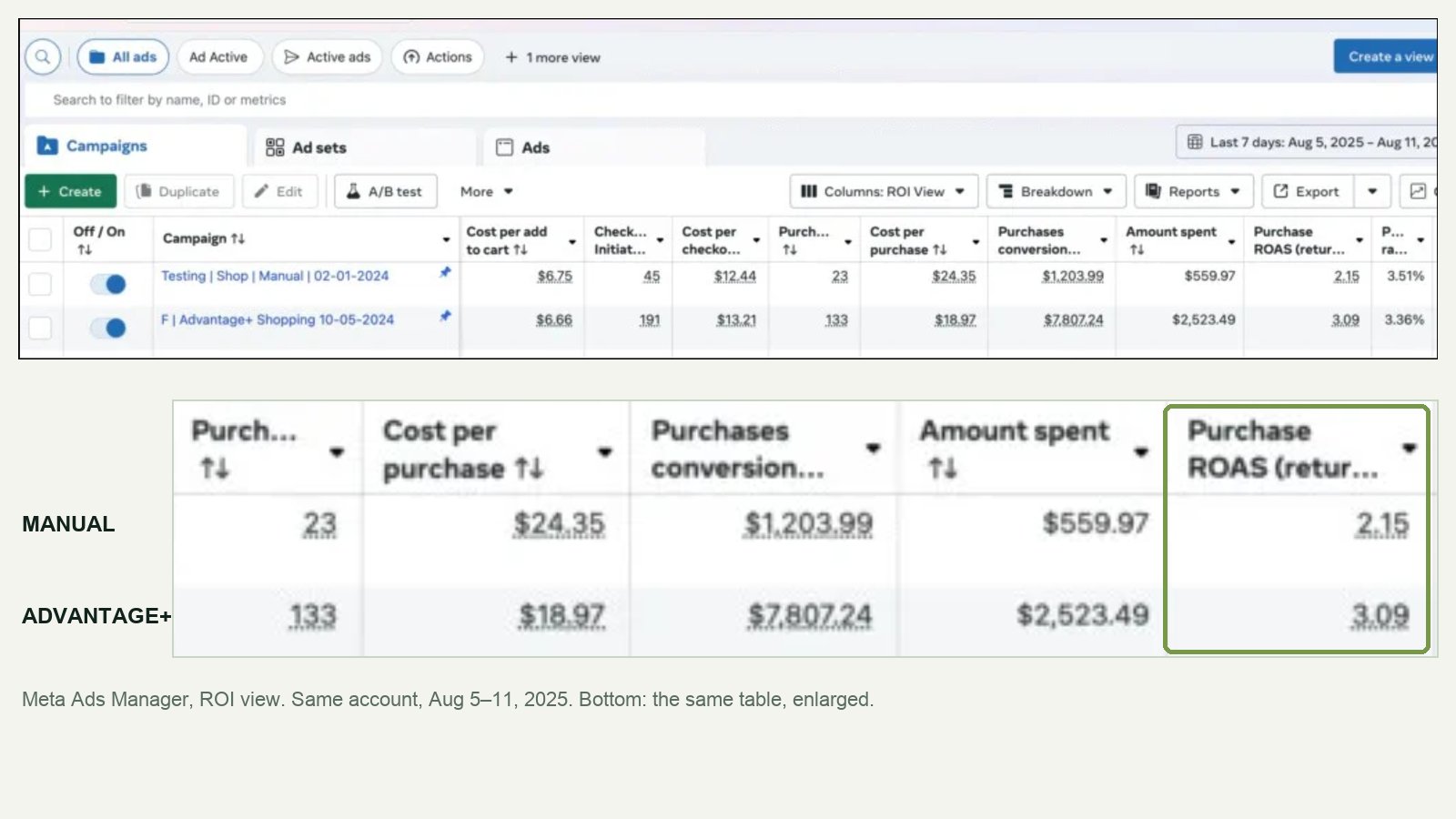1456x819 pixels.
Task: Click the Breakdown list icon
Action: (1006, 191)
